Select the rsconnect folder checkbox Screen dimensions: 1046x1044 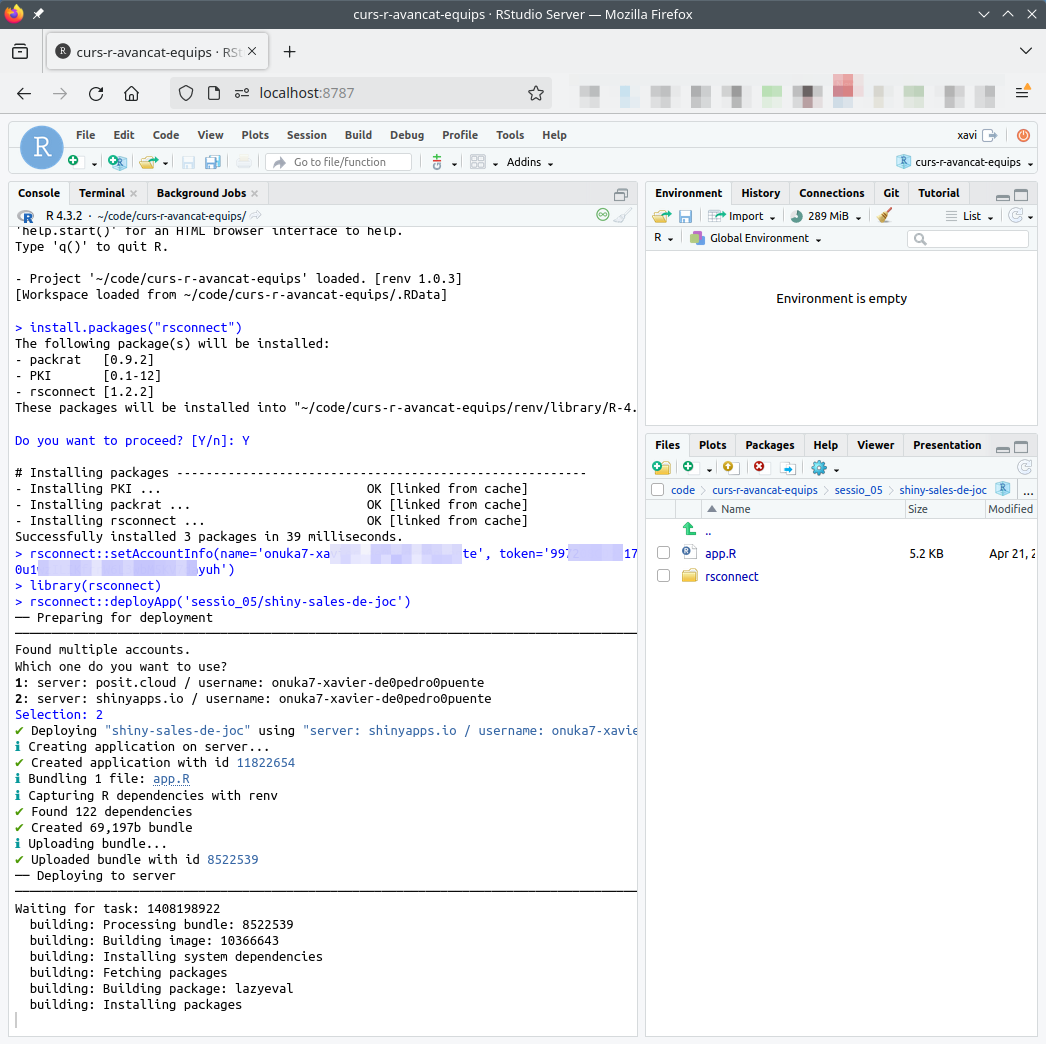click(x=663, y=576)
